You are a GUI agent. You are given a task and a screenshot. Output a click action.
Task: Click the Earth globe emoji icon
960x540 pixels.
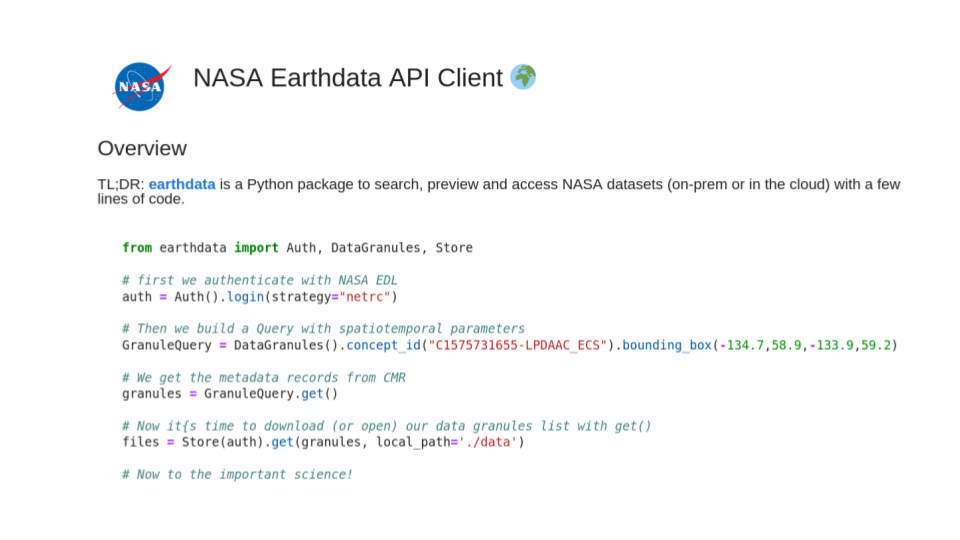(x=523, y=77)
